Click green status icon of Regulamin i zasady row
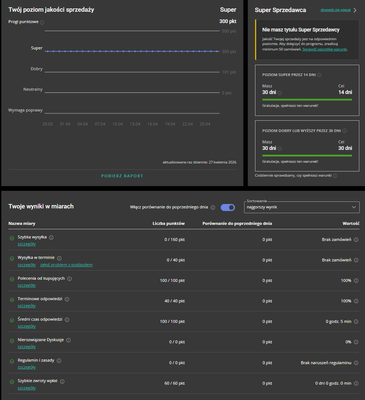 12,361
